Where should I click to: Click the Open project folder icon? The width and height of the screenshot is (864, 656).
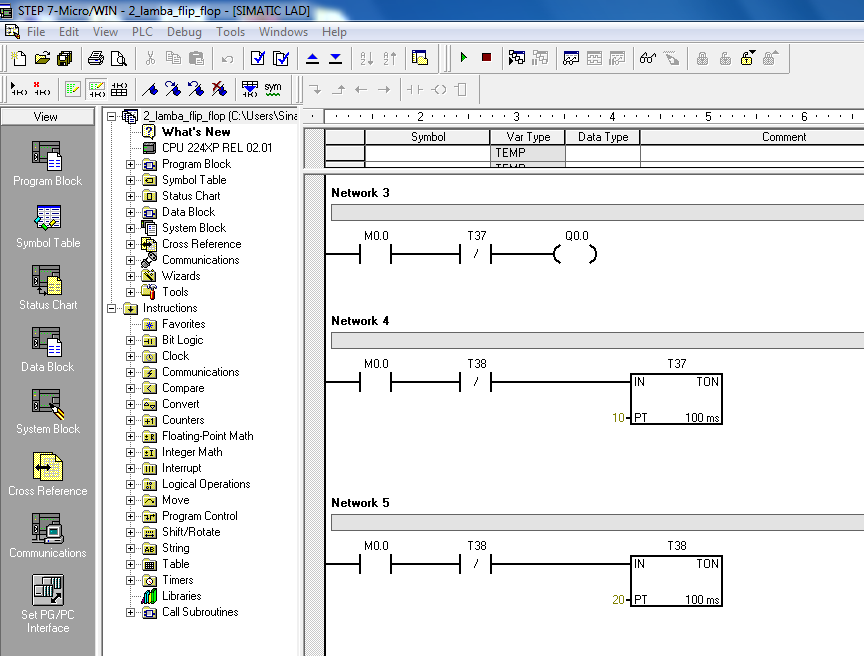(x=42, y=58)
